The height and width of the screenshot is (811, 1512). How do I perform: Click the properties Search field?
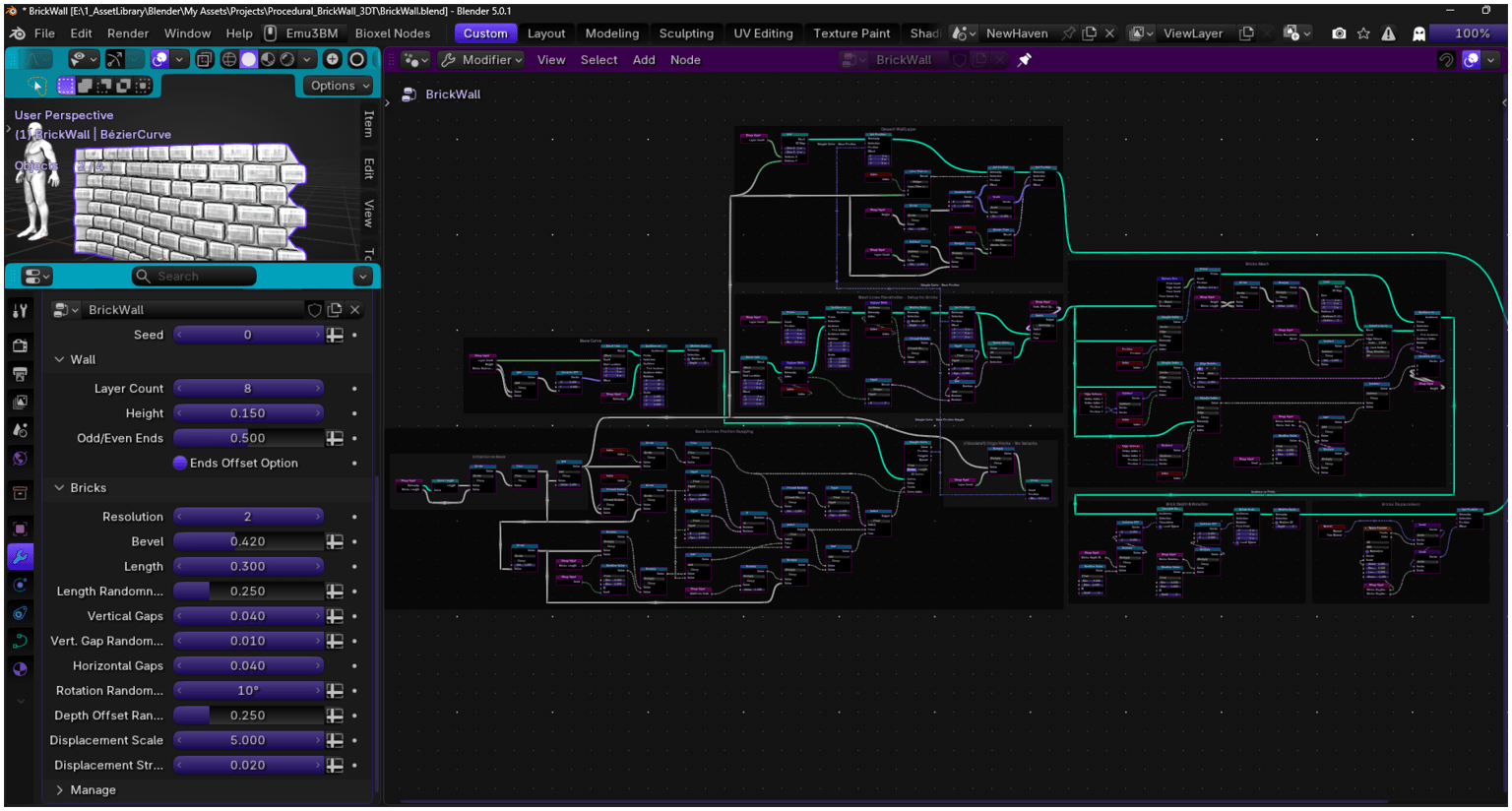(195, 277)
